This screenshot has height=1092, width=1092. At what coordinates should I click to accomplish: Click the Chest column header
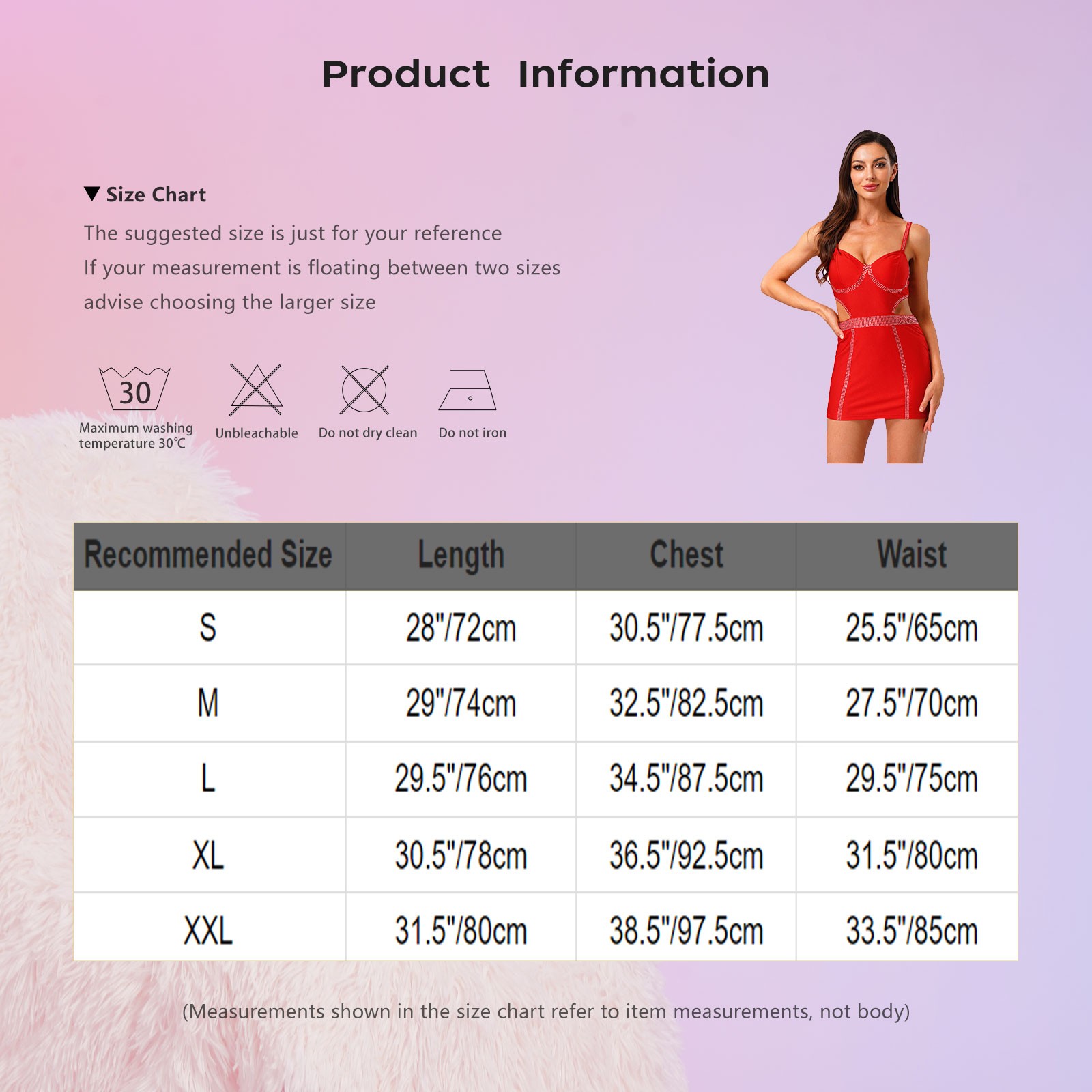[686, 556]
